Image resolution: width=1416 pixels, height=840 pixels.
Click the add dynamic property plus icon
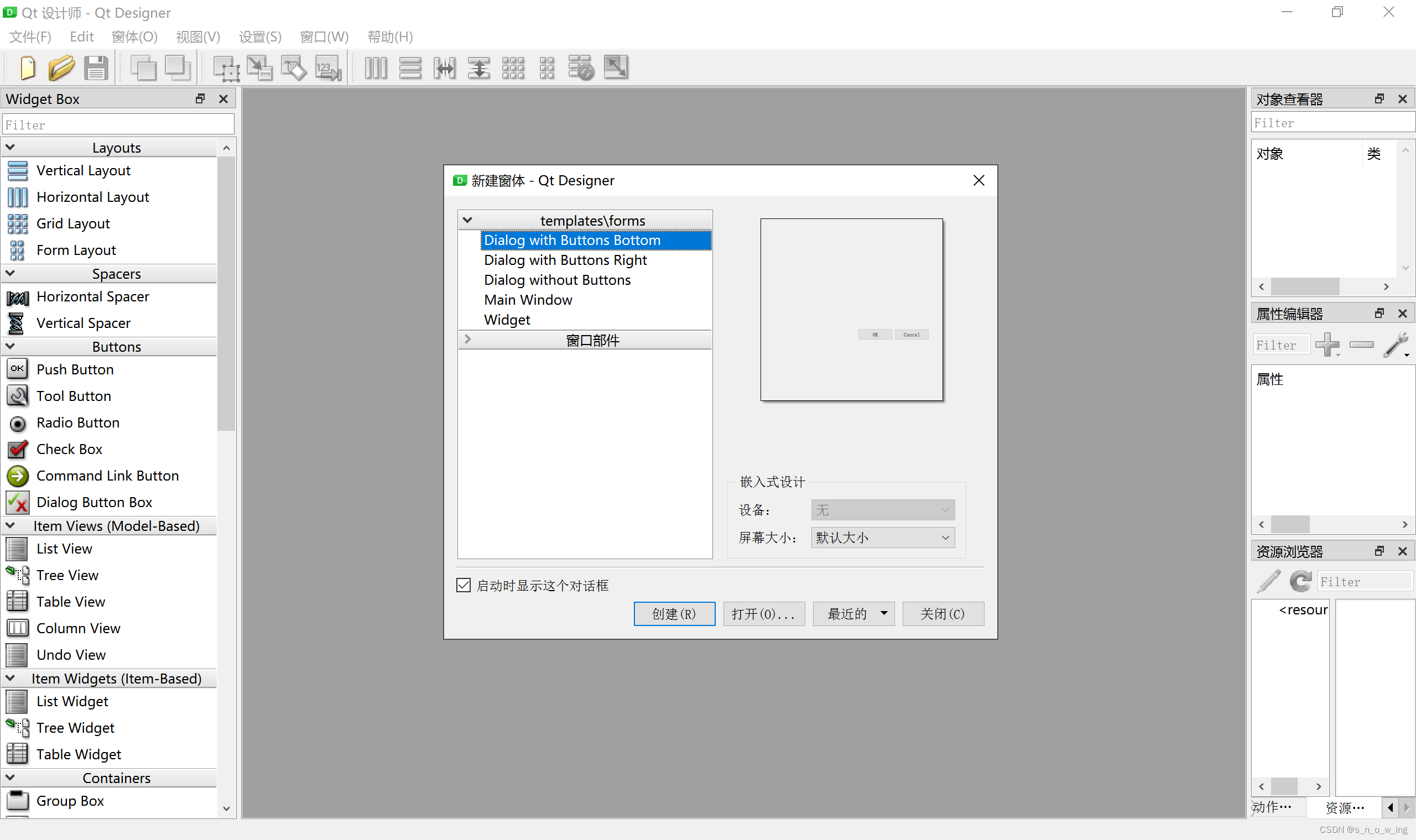[x=1327, y=344]
